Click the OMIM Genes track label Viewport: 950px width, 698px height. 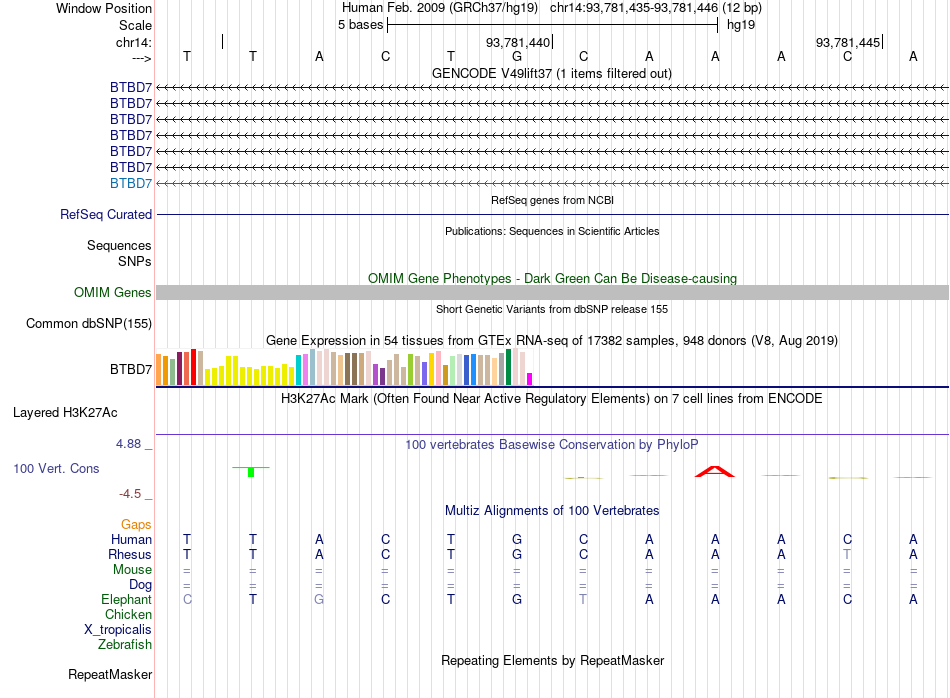(x=113, y=293)
